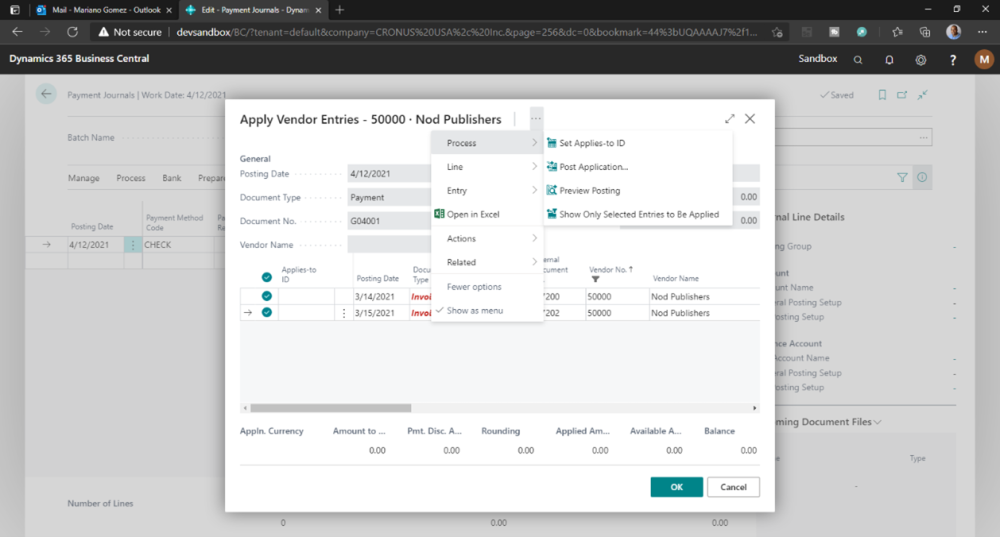Expand the Entry submenu
The width and height of the screenshot is (1000, 537).
click(487, 190)
